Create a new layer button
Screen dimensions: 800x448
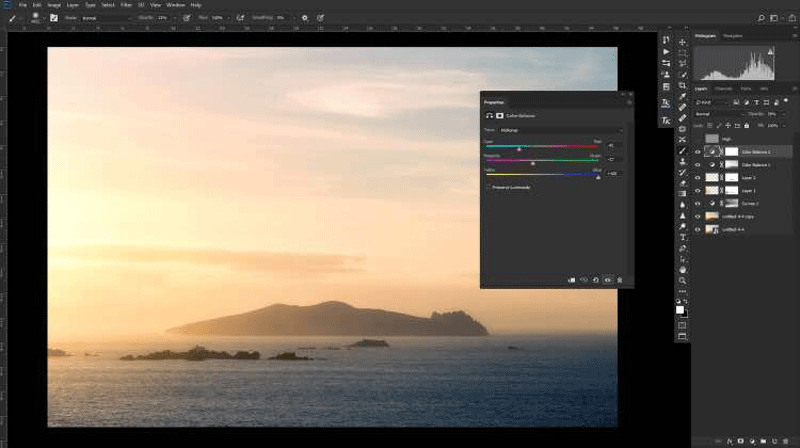click(x=774, y=441)
